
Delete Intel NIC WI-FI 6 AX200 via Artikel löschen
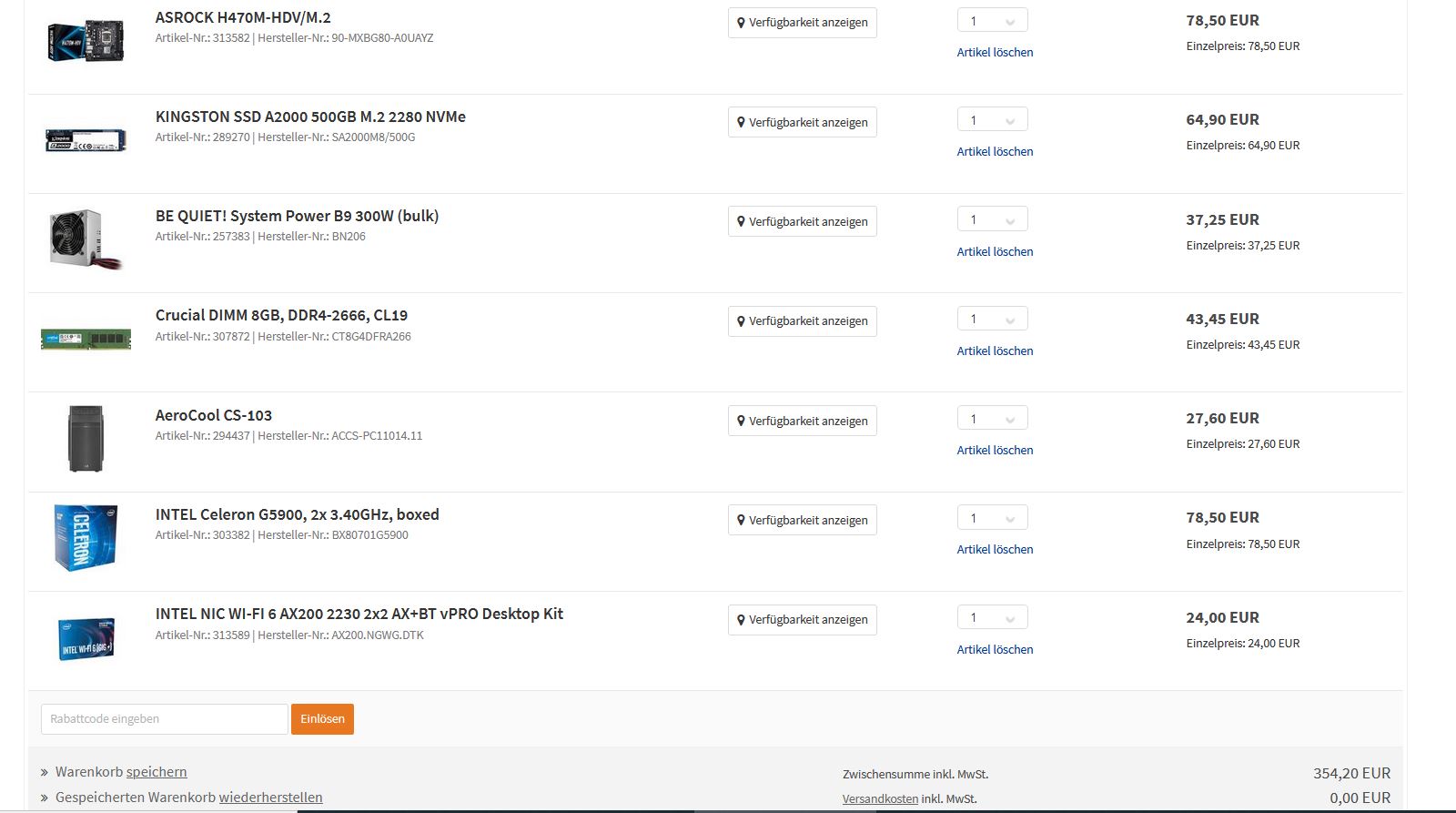[x=995, y=650]
